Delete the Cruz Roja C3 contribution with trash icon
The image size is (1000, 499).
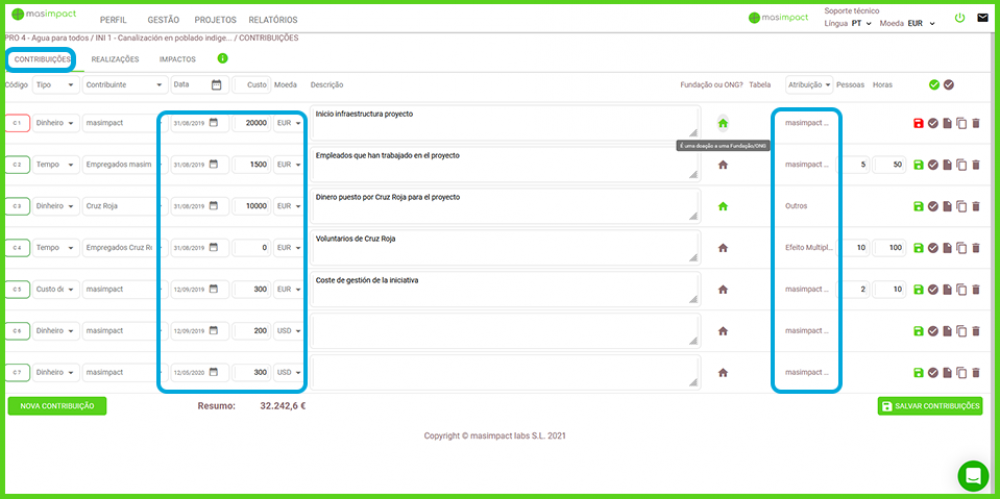(976, 206)
